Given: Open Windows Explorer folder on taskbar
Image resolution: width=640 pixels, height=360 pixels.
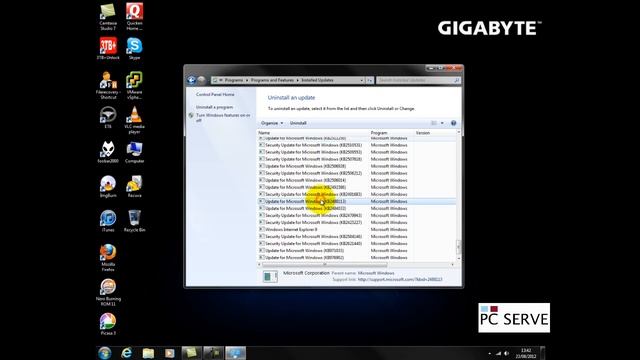Looking at the screenshot, I should (x=148, y=353).
